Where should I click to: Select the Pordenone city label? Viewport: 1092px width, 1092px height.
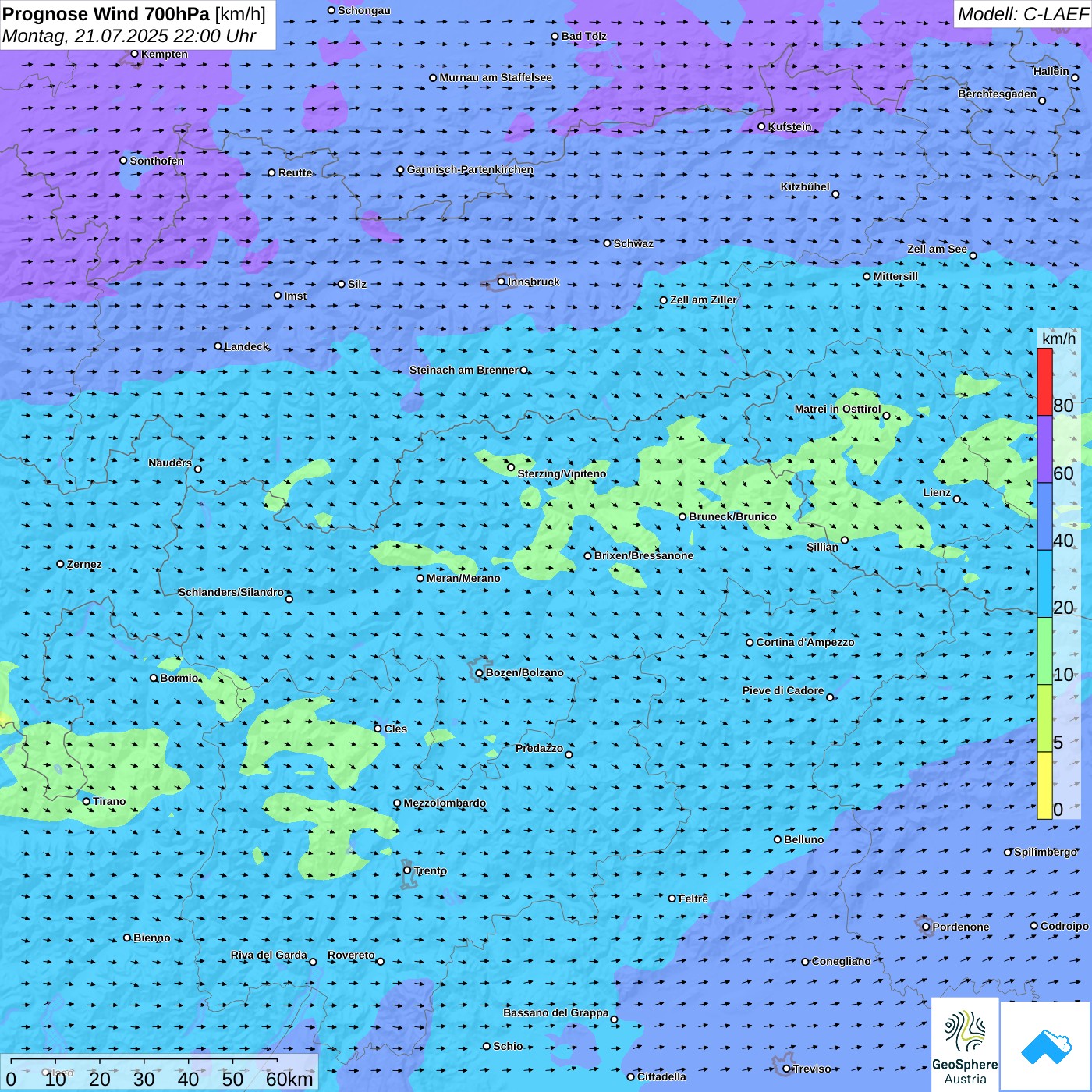point(961,927)
